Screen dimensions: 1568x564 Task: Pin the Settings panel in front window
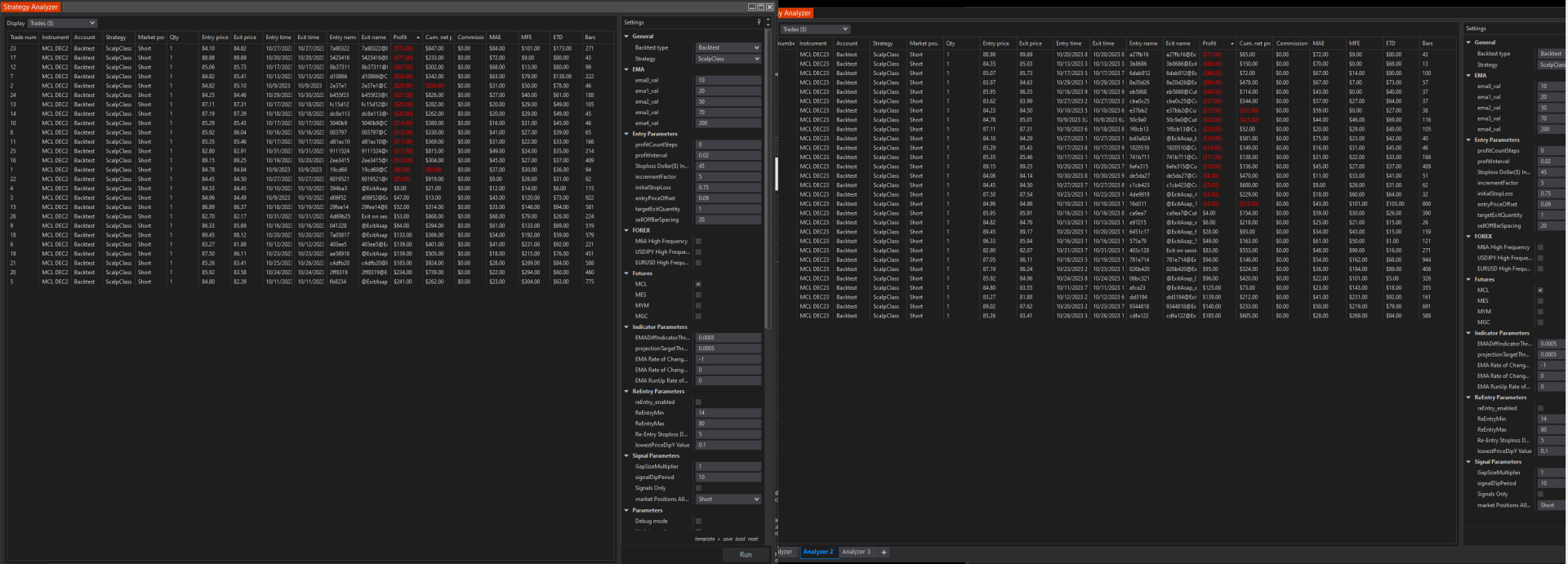[759, 22]
